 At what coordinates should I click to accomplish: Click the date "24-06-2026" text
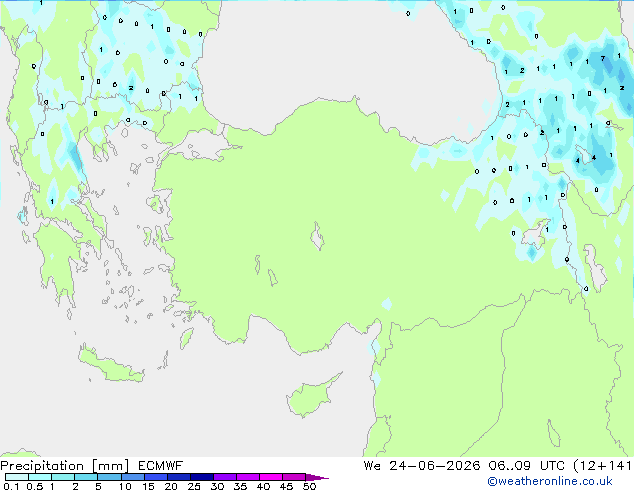click(x=434, y=466)
